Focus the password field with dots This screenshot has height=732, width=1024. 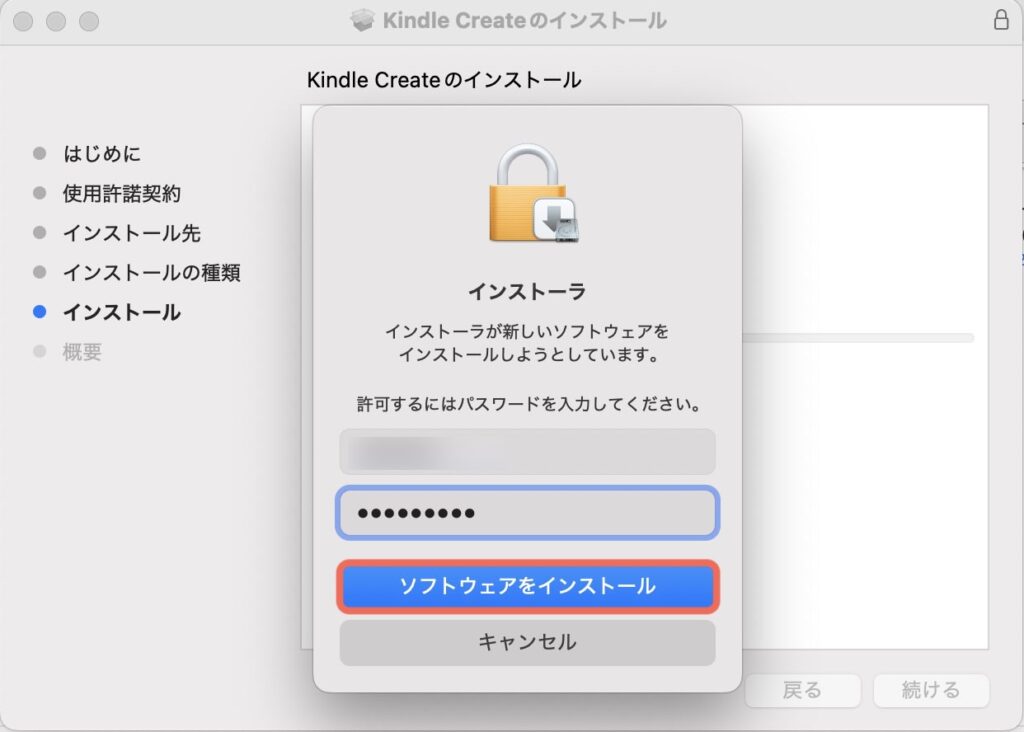(527, 513)
